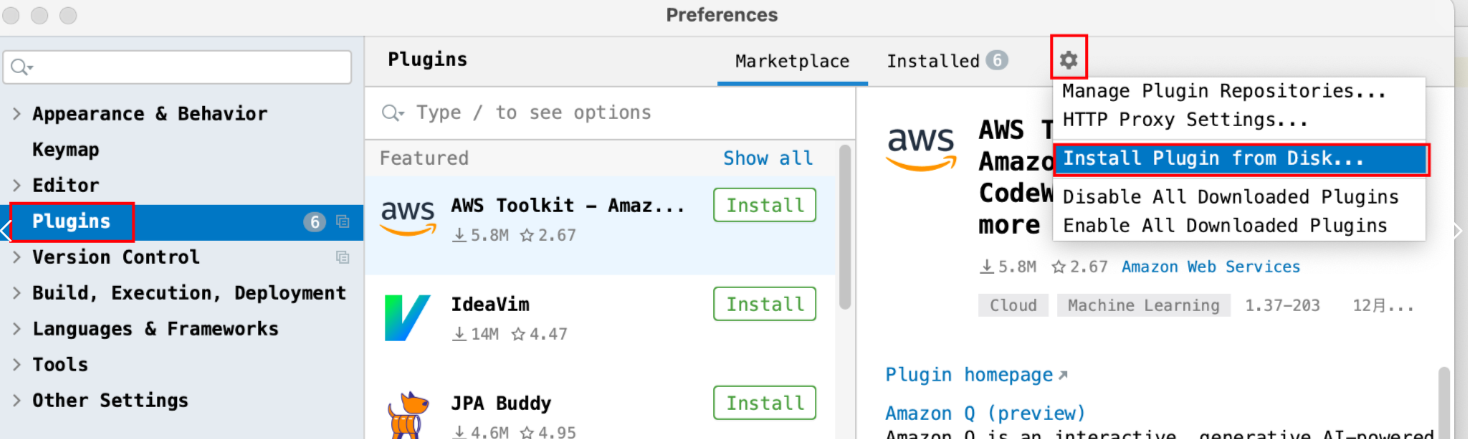
Task: Expand the Appearance & Behavior section
Action: point(16,114)
